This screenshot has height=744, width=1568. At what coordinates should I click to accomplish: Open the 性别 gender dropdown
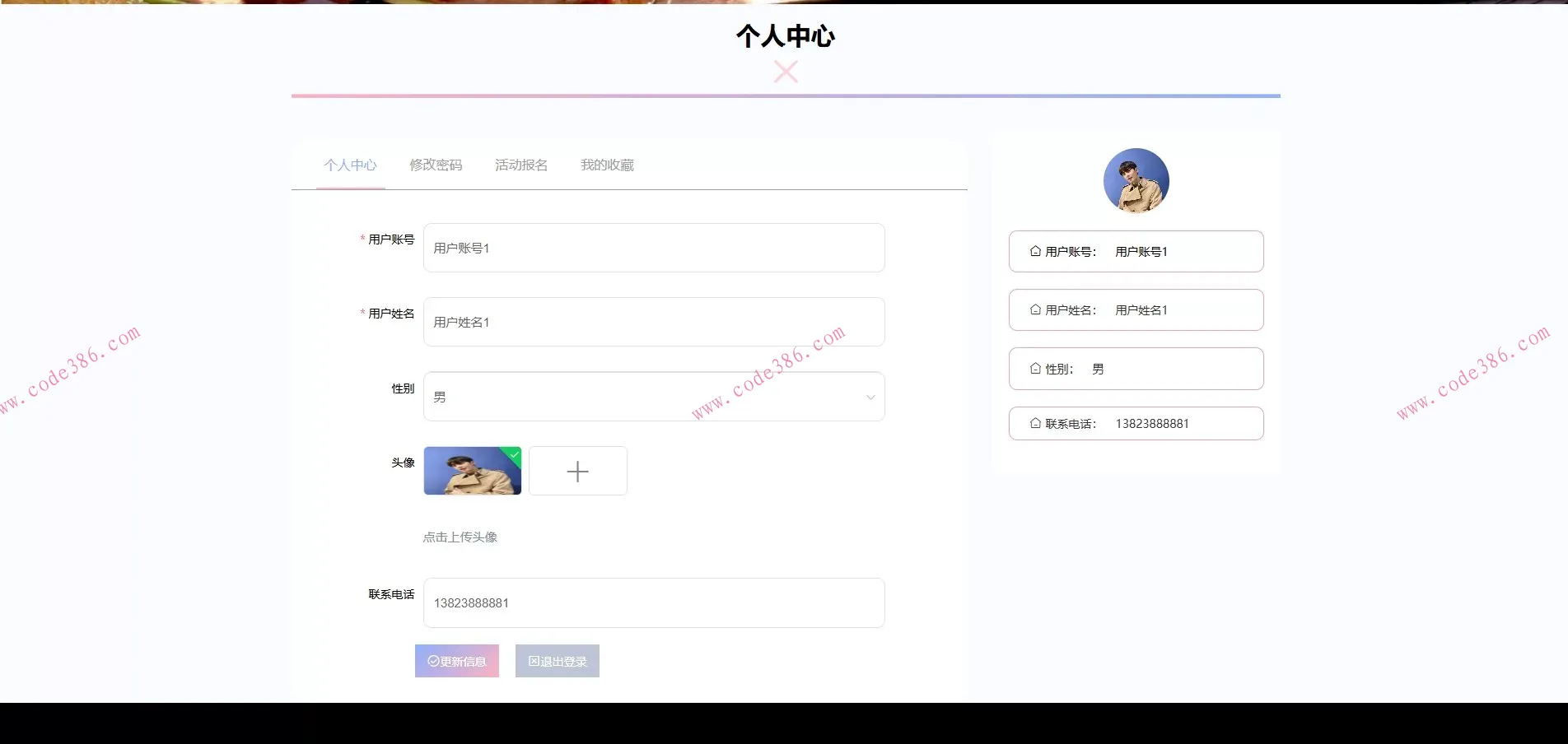click(x=653, y=396)
